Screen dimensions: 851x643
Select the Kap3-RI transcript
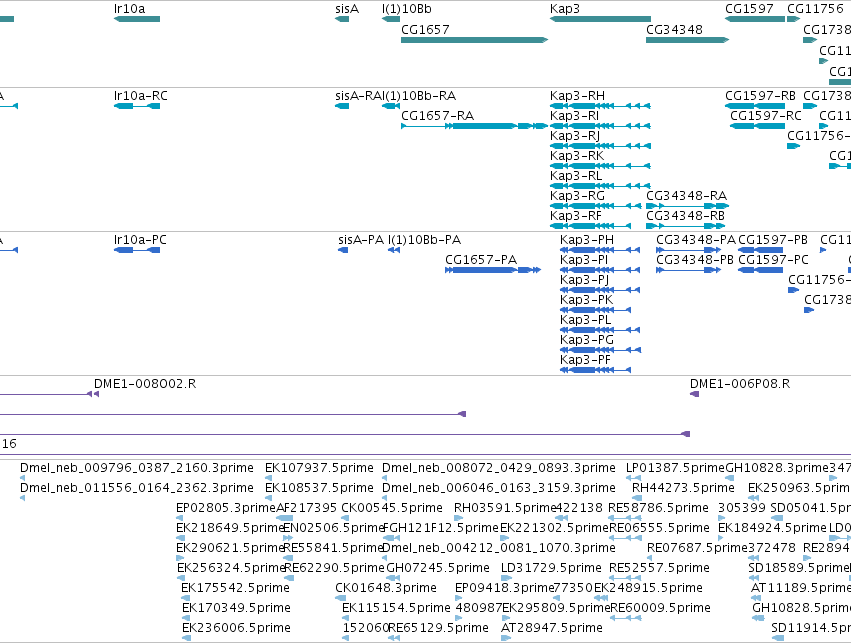click(x=600, y=126)
